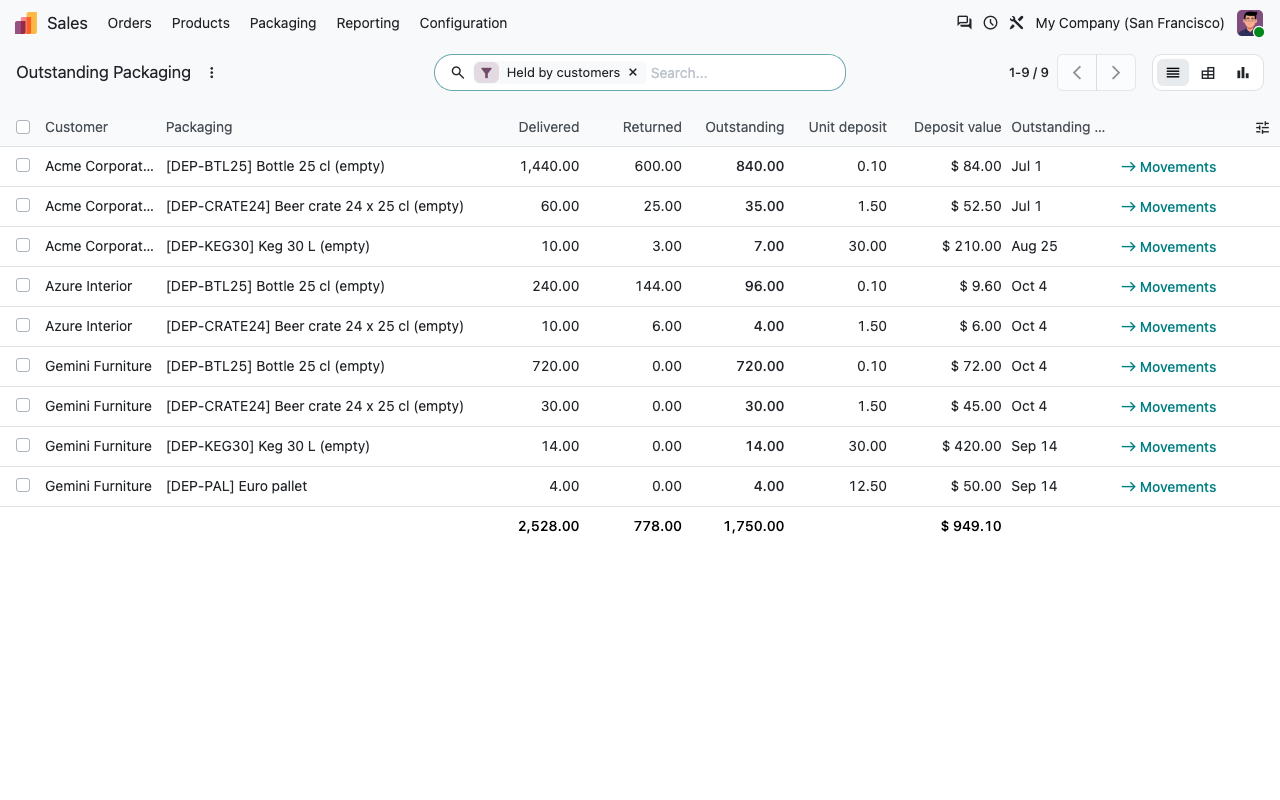
Task: Sort by the Outstanding column header
Action: [x=744, y=127]
